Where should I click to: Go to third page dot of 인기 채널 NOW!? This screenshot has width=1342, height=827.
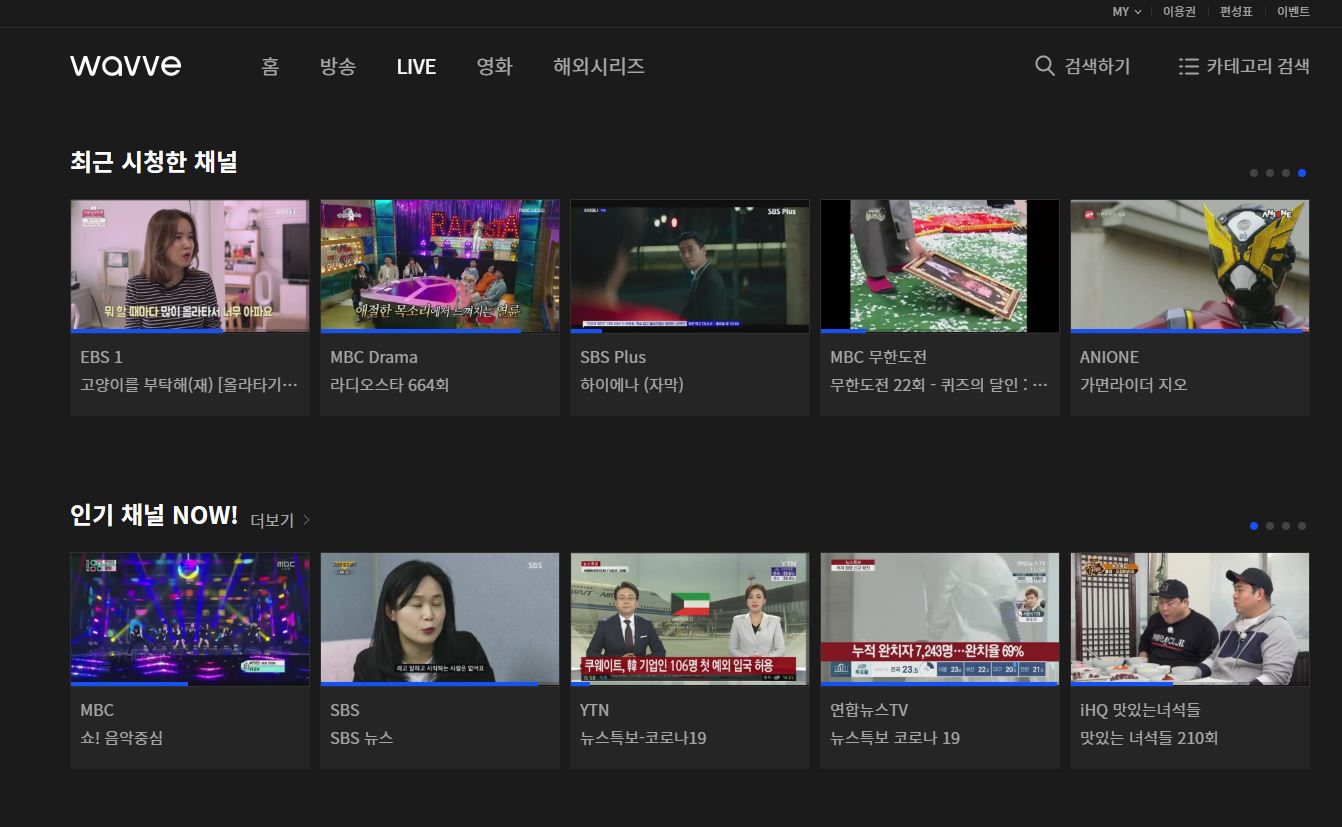coord(1286,526)
